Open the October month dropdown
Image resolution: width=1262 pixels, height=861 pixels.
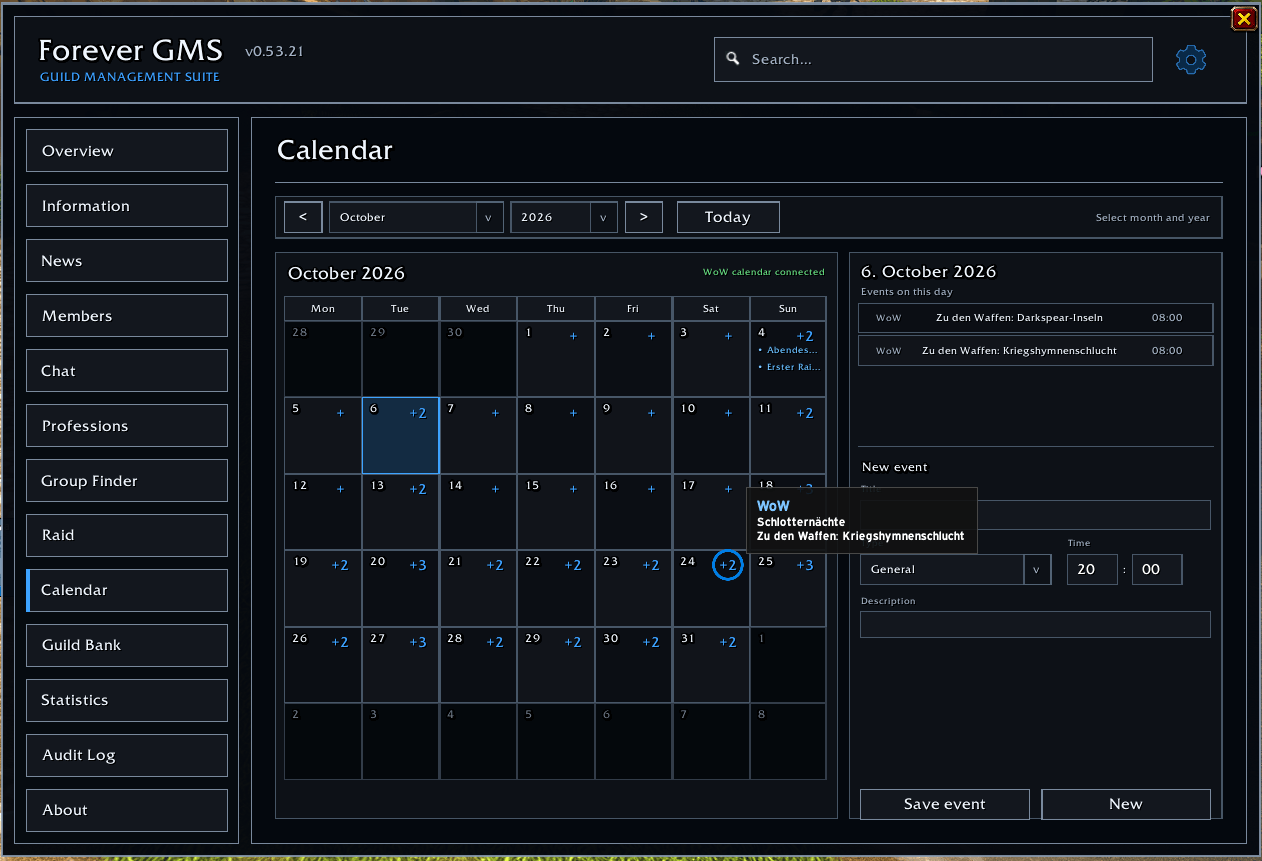pos(416,217)
